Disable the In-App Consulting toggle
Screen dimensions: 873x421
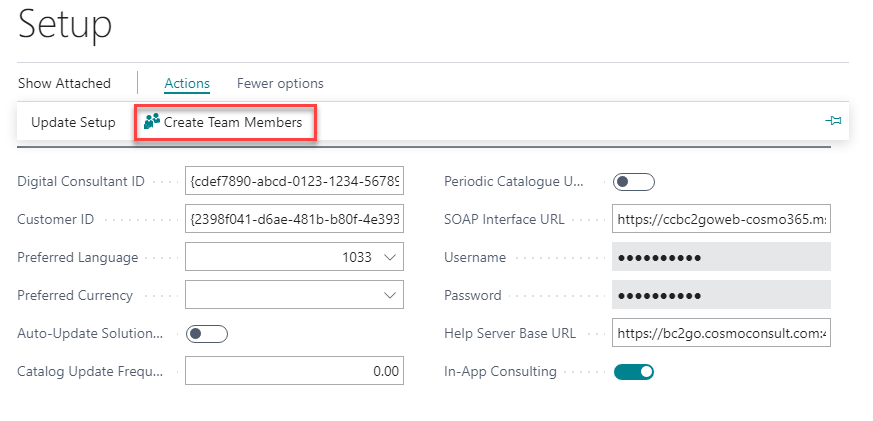(633, 372)
